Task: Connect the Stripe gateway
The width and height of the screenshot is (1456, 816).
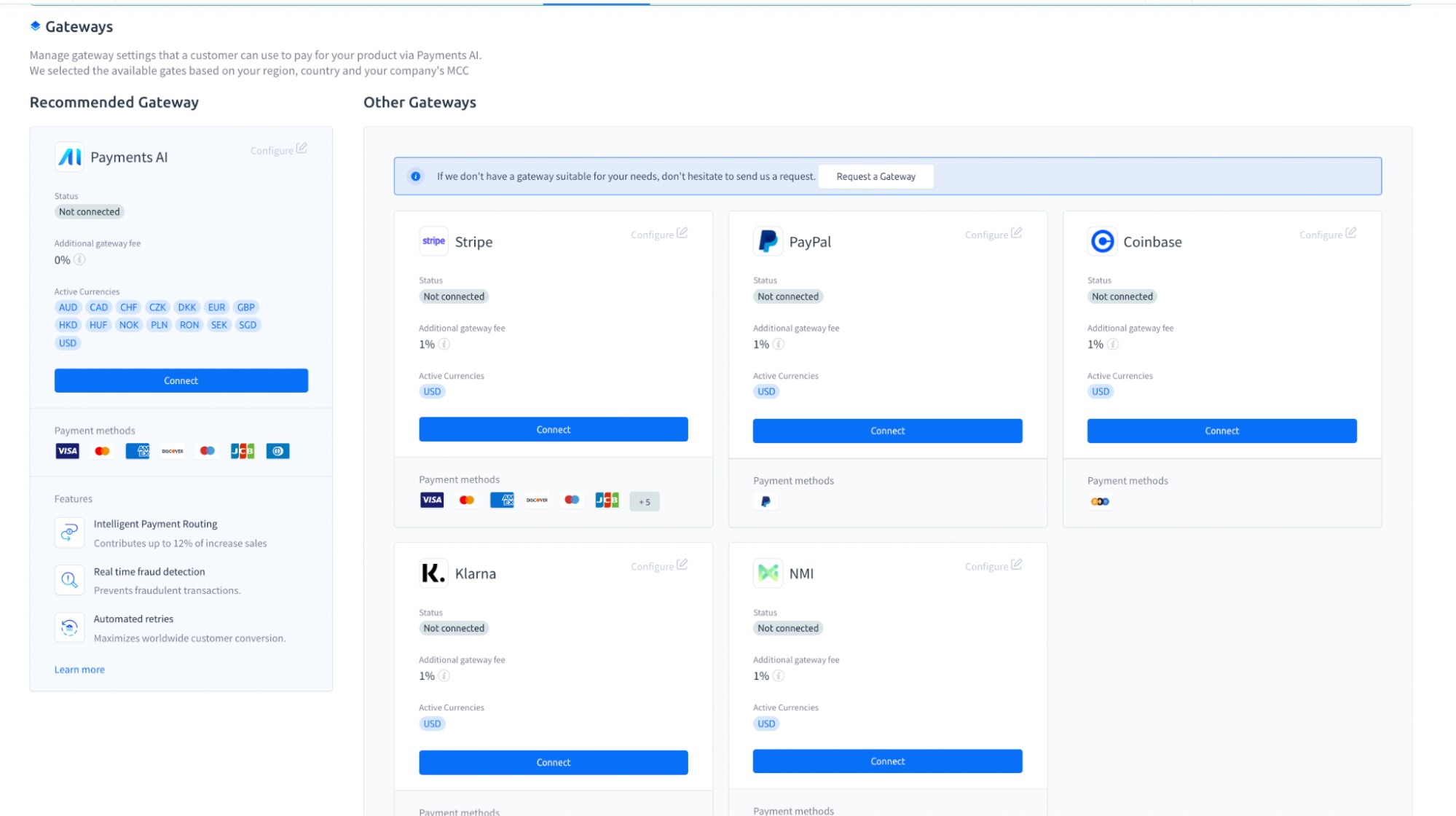Action: click(553, 429)
